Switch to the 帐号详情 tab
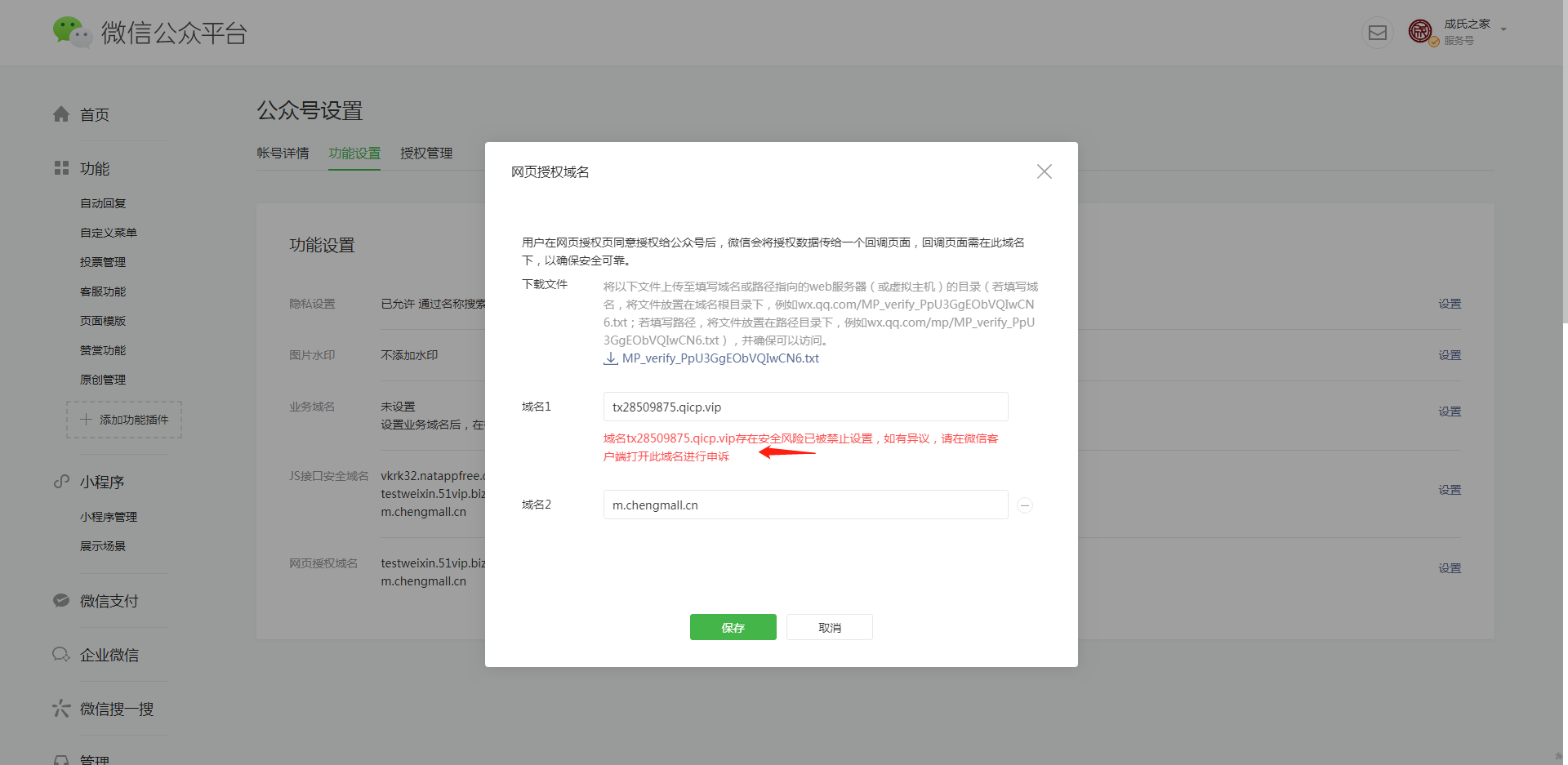The image size is (1568, 765). tap(283, 153)
